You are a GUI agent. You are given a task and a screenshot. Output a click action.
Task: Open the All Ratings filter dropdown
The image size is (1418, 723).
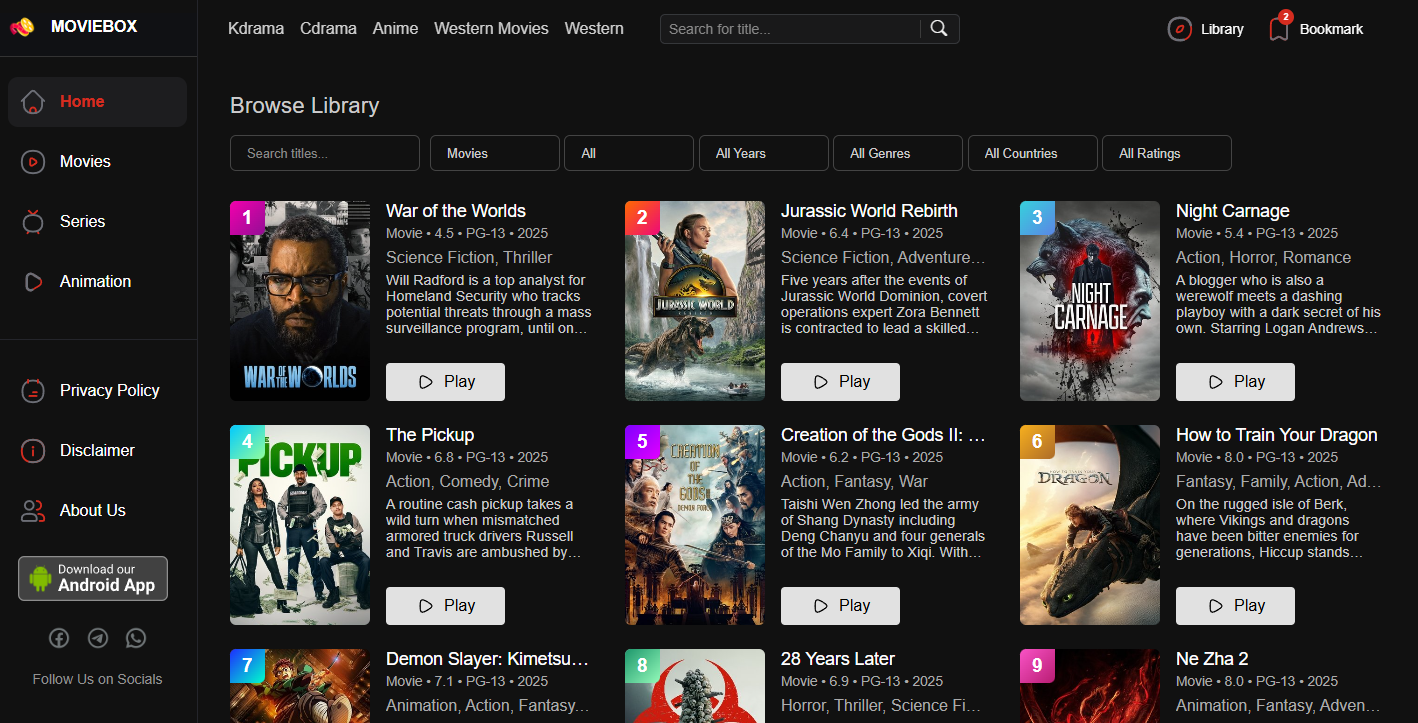pos(1167,153)
